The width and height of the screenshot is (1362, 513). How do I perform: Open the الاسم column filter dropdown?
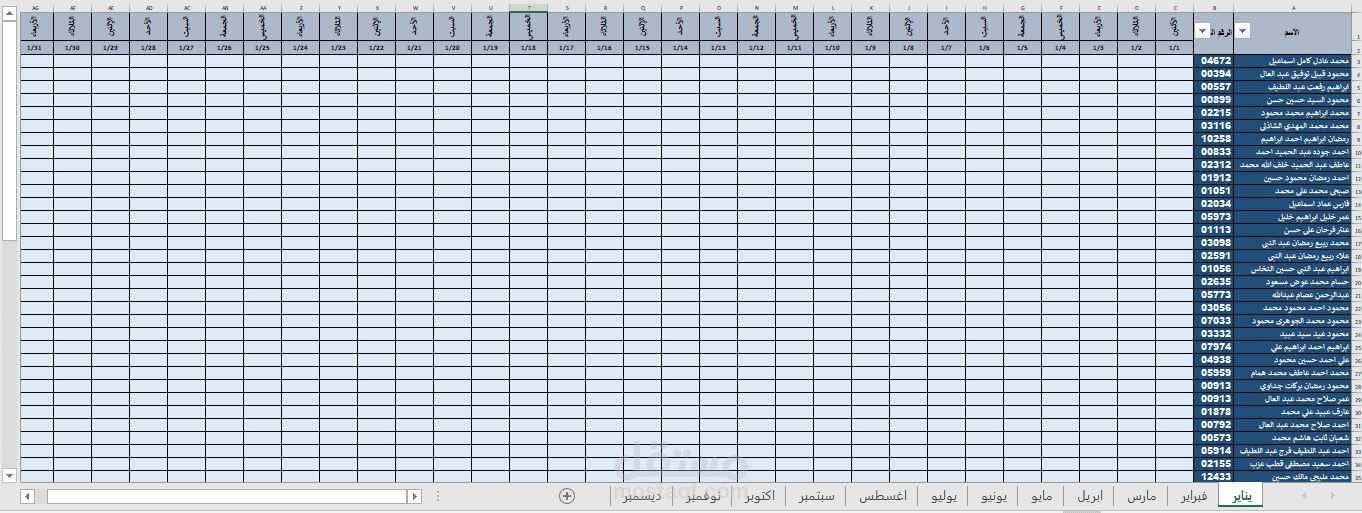tap(1243, 31)
